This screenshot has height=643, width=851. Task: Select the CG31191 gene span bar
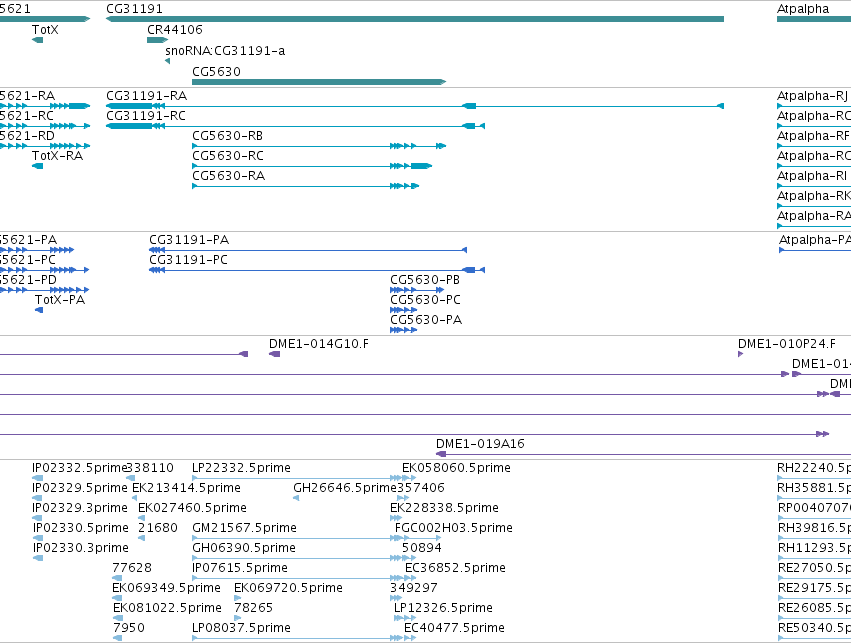(415, 19)
